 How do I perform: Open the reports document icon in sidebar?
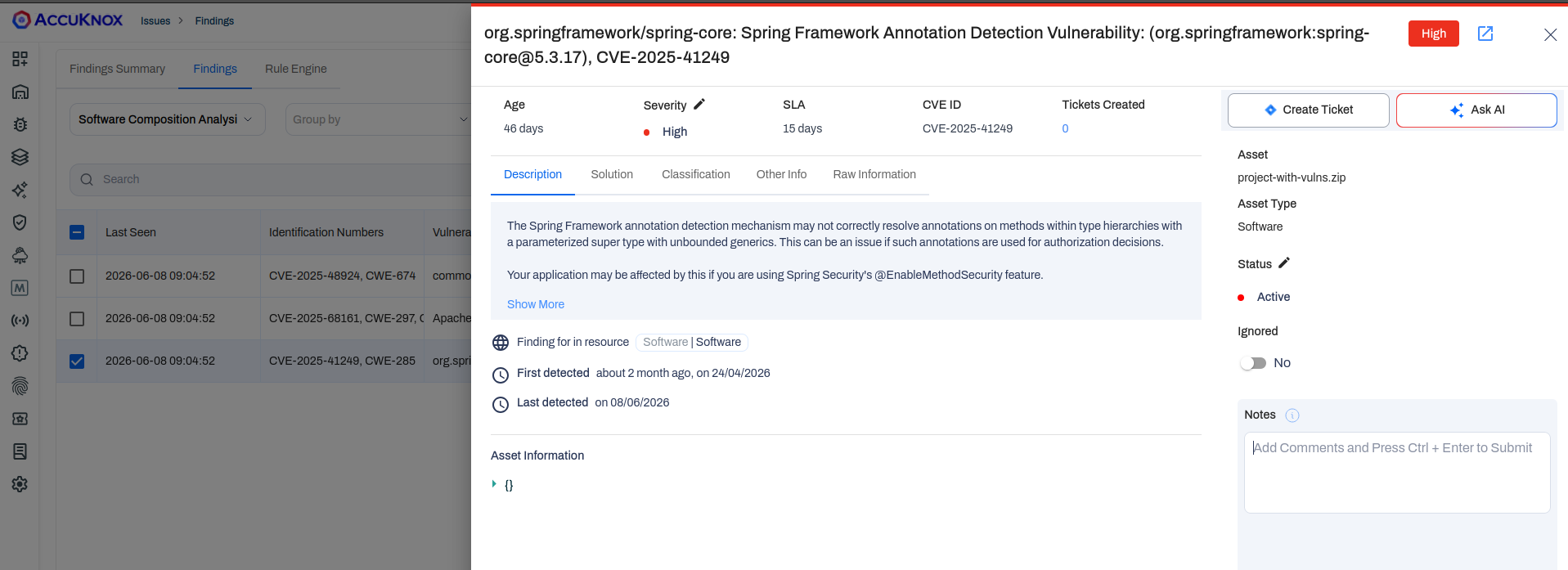coord(20,451)
